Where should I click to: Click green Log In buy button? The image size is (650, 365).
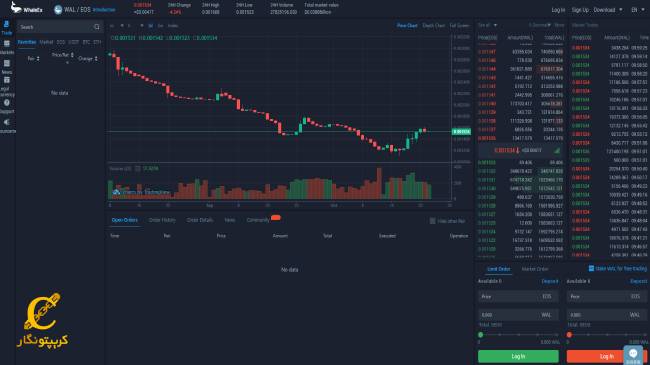point(518,356)
